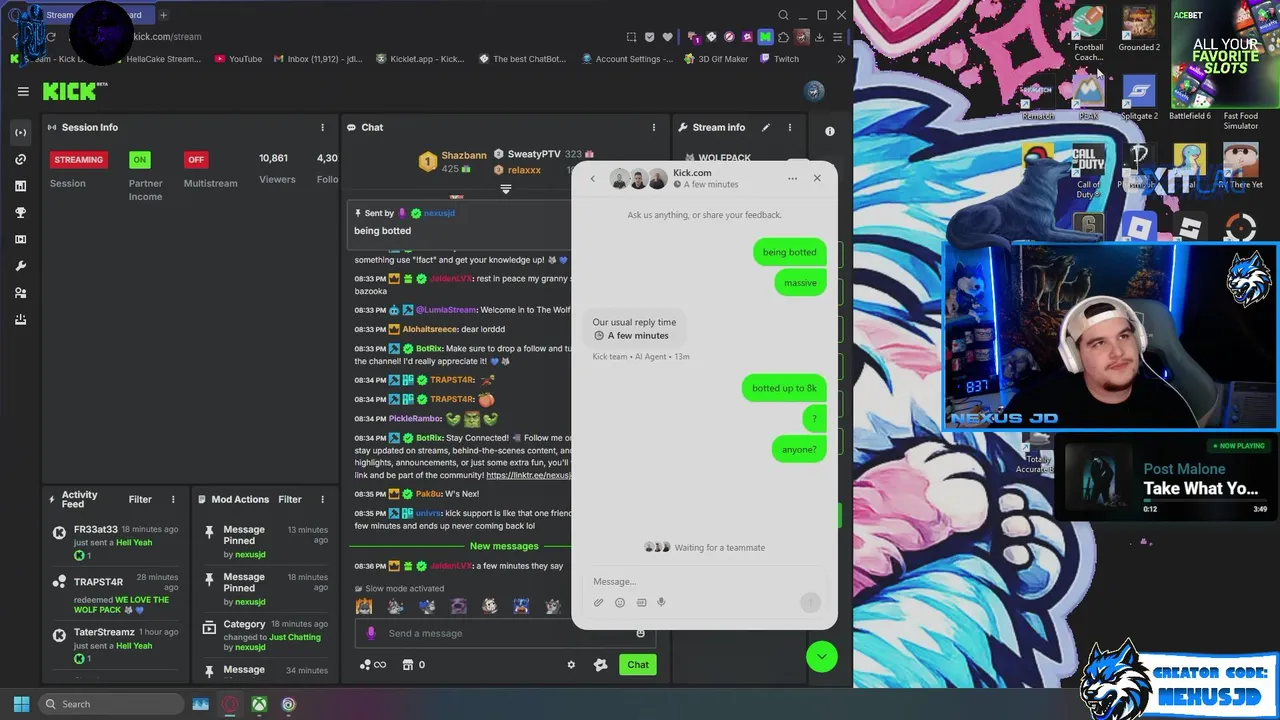
Task: Click the Send a message field
Action: [505, 633]
